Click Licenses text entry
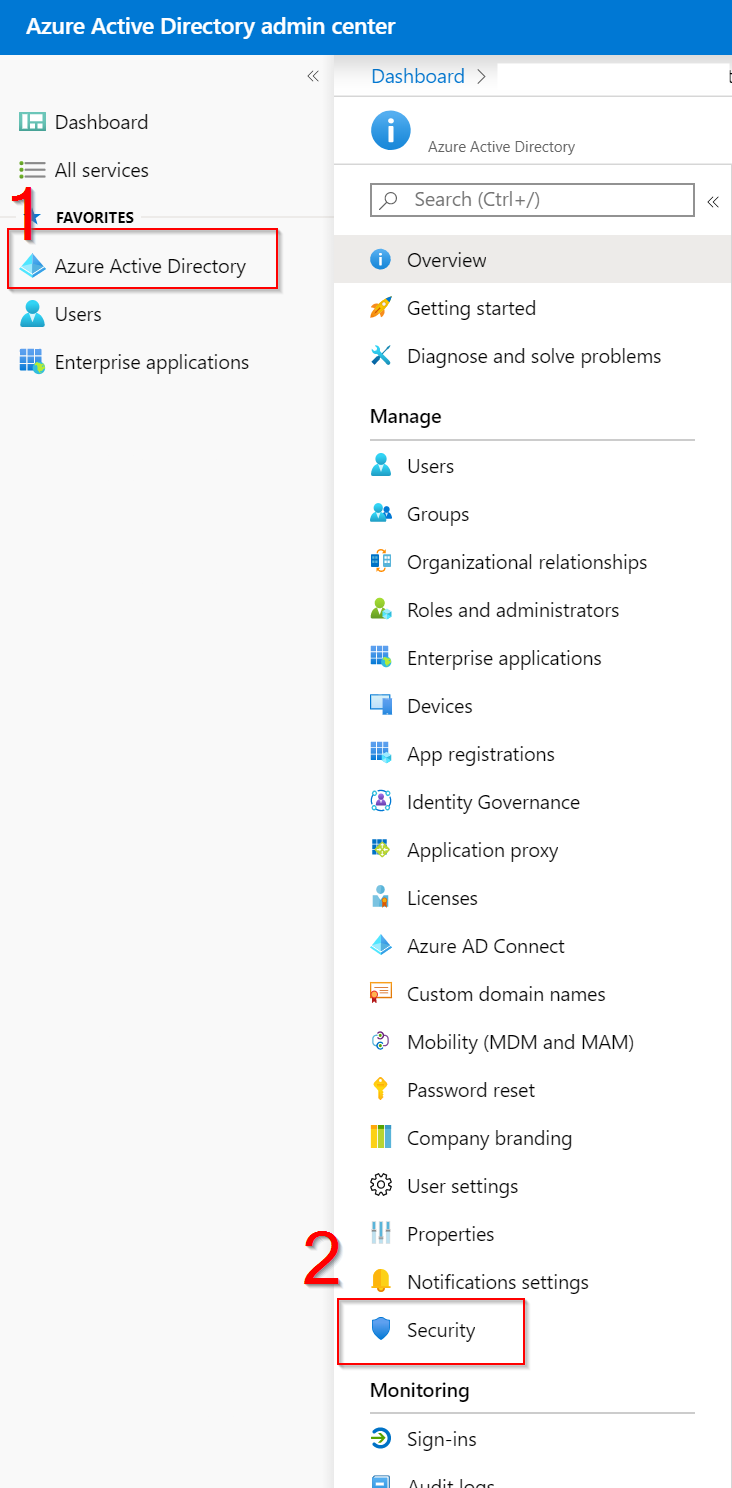Screen dimensions: 732x1488 [442, 898]
